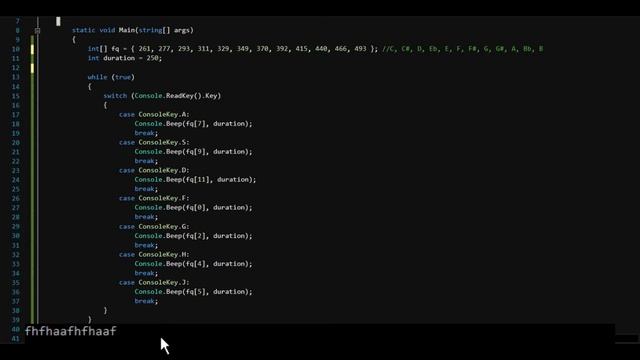Click 'Console.Beep(fq[5], duration);' line
Viewport: 640px width, 360px height.
pos(193,291)
